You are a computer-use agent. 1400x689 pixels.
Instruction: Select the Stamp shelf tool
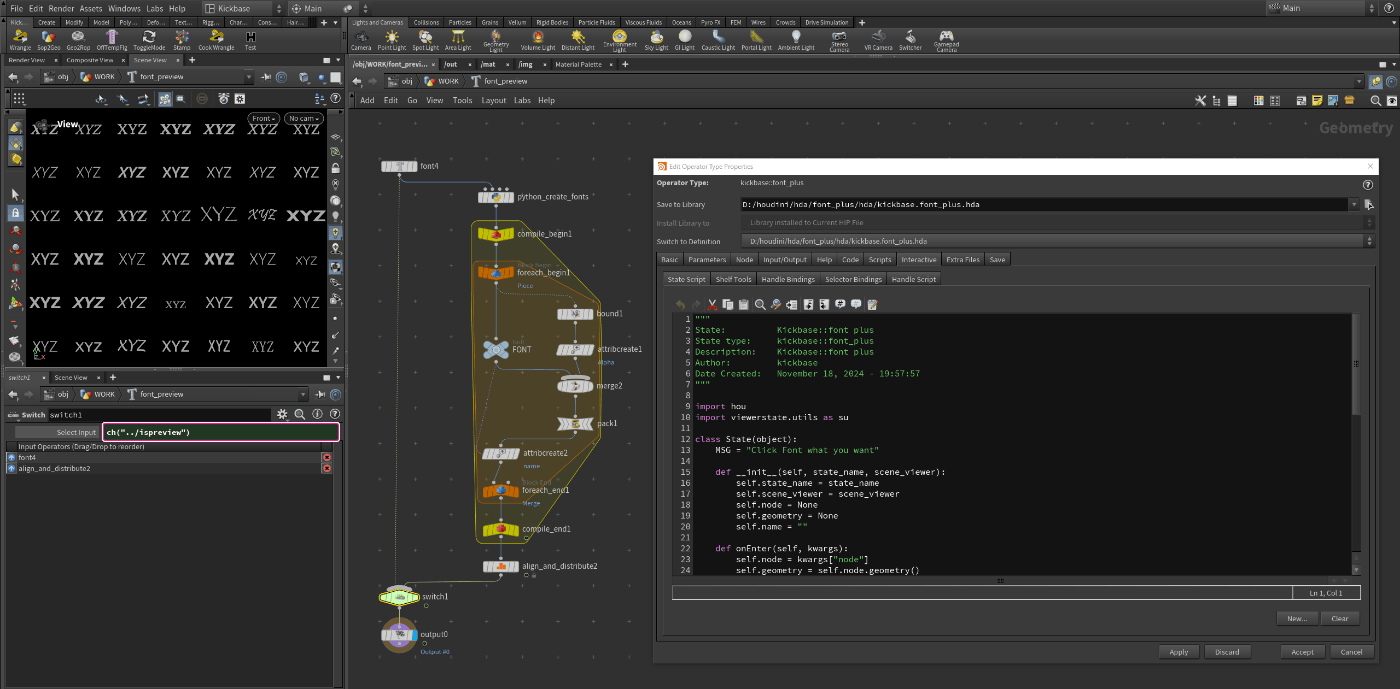pos(182,40)
